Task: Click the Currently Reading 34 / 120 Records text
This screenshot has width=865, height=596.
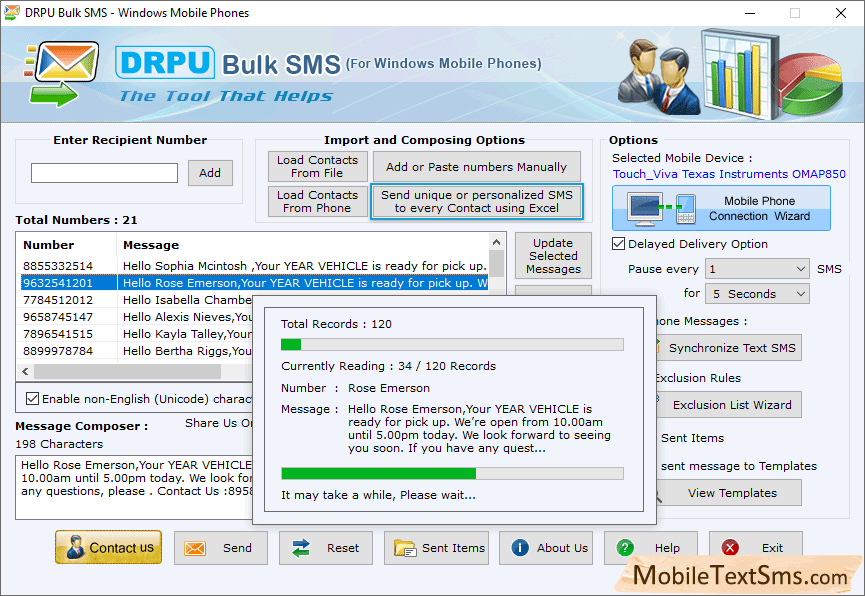Action: click(388, 366)
